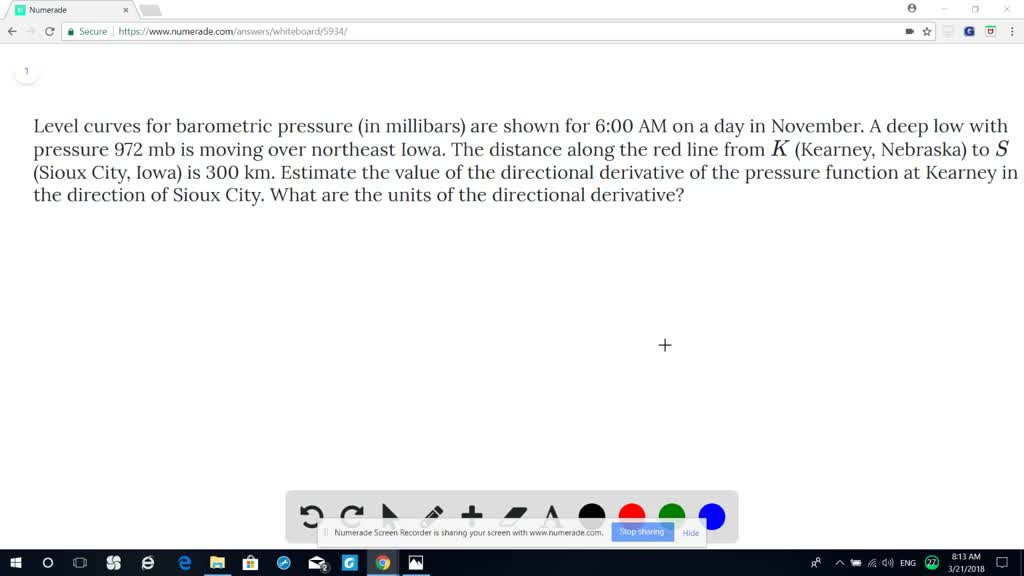This screenshot has width=1024, height=576.
Task: Open the volume speaker control
Action: [x=888, y=562]
